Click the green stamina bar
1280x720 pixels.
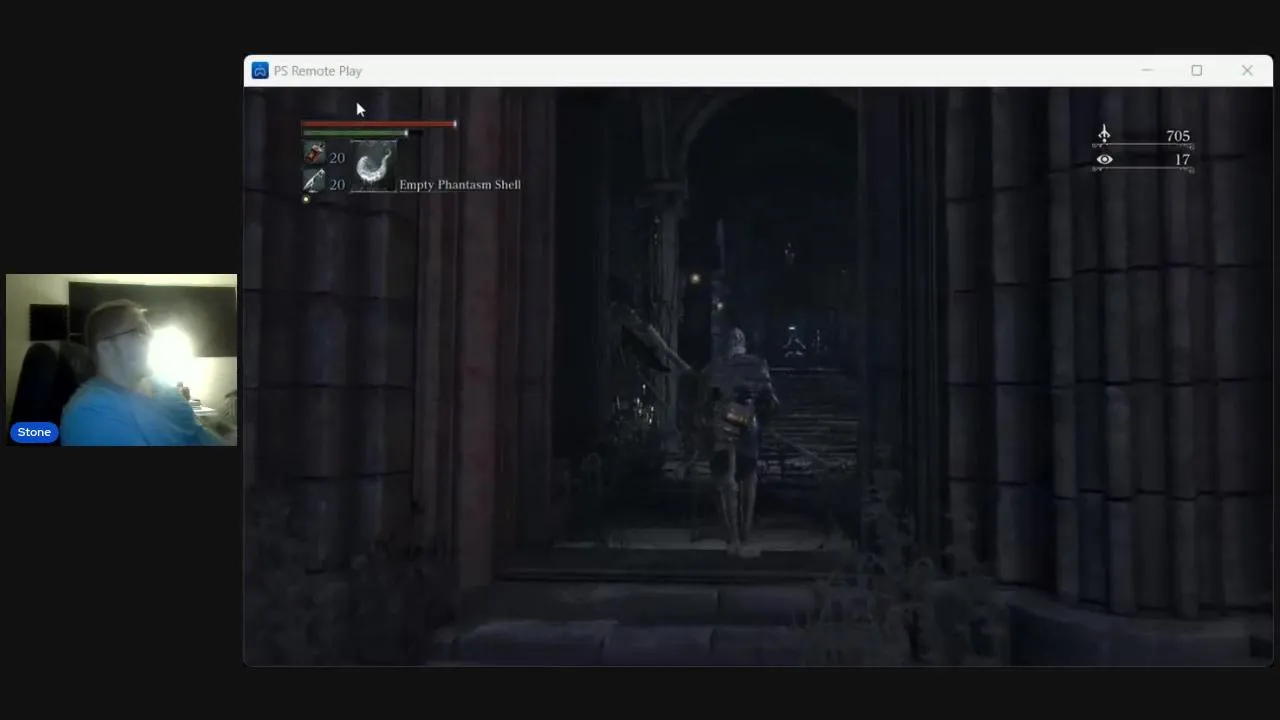pyautogui.click(x=355, y=133)
